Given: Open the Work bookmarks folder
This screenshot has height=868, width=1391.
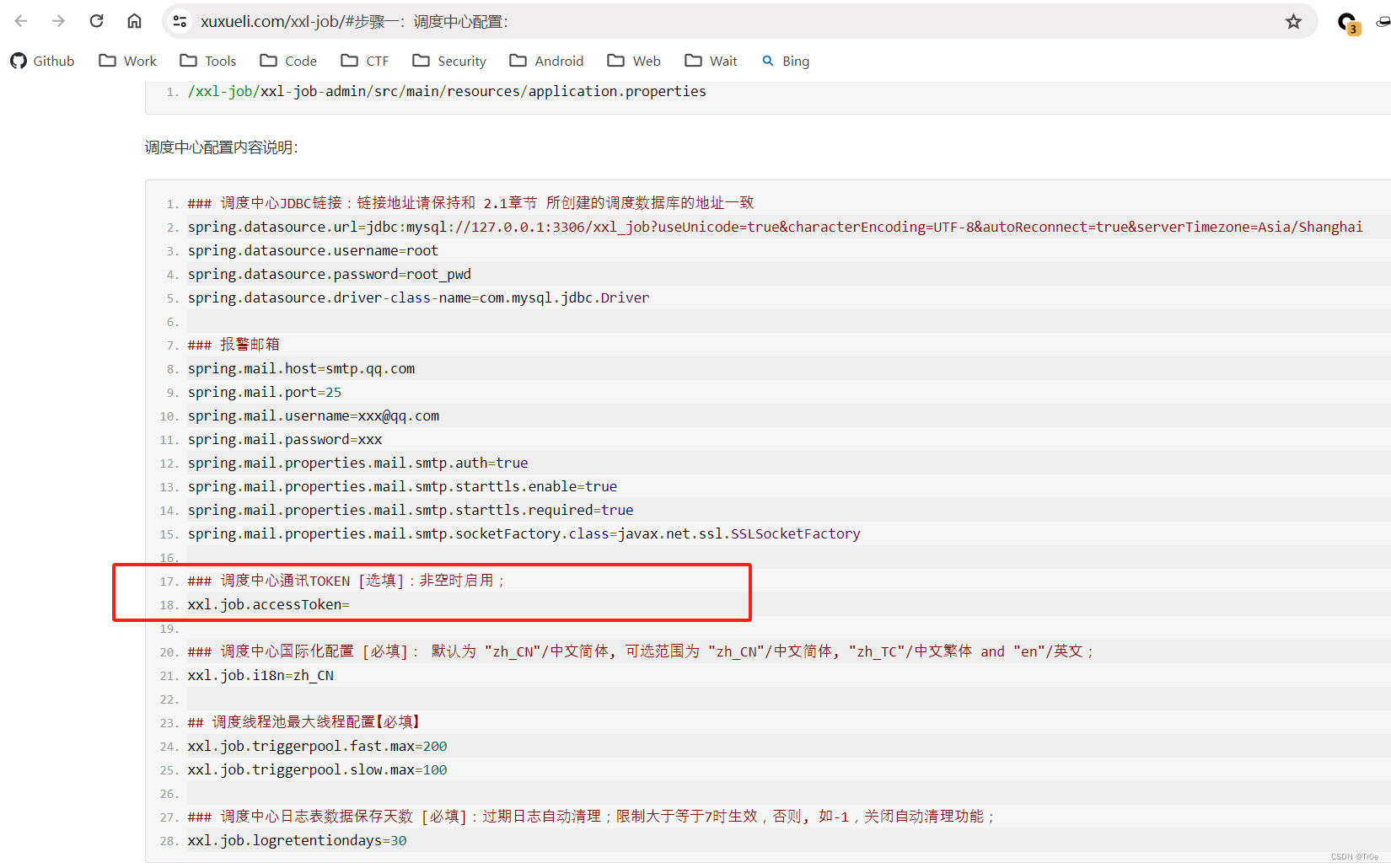Looking at the screenshot, I should click(x=127, y=61).
